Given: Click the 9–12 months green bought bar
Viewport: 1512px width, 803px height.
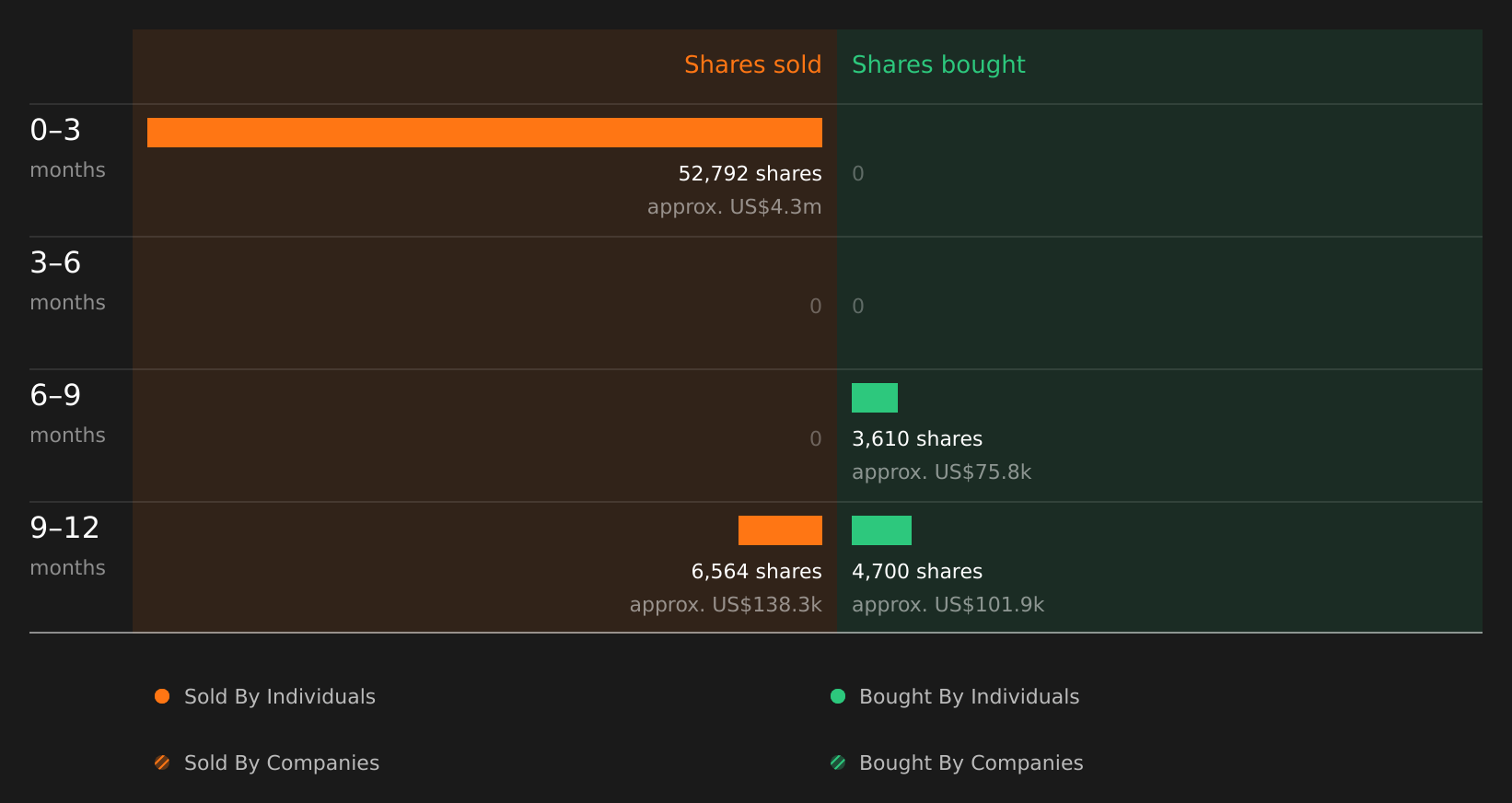Looking at the screenshot, I should coord(881,530).
